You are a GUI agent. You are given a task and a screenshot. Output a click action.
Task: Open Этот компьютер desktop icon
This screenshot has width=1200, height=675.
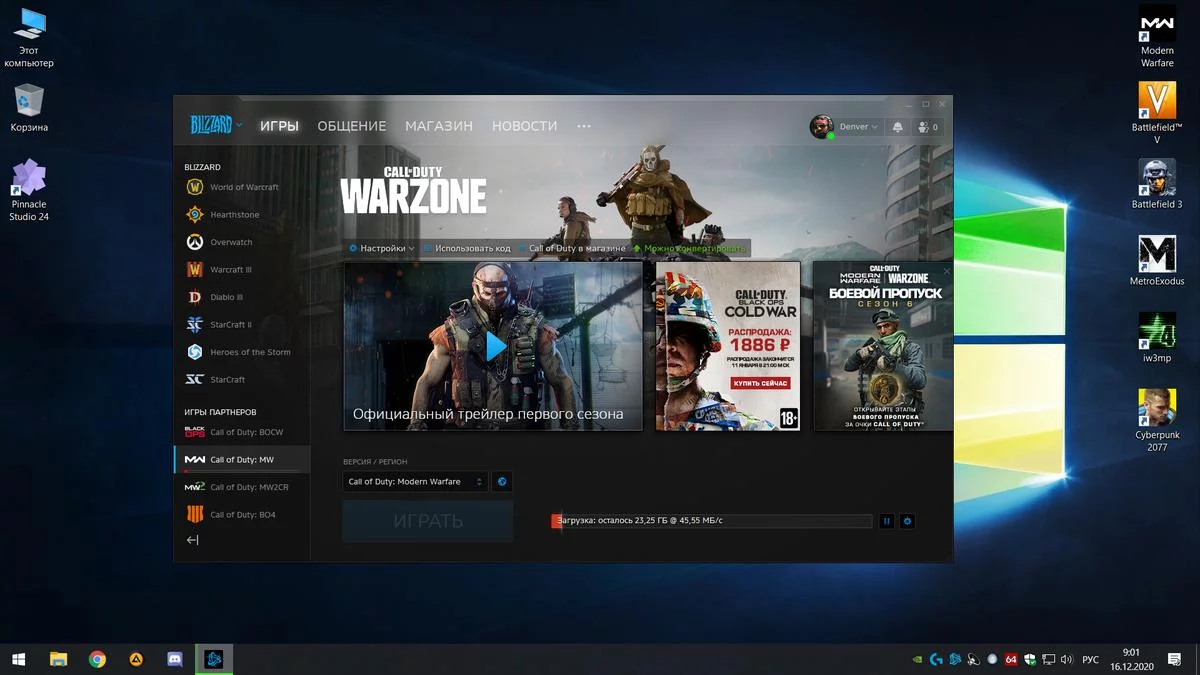pyautogui.click(x=29, y=37)
